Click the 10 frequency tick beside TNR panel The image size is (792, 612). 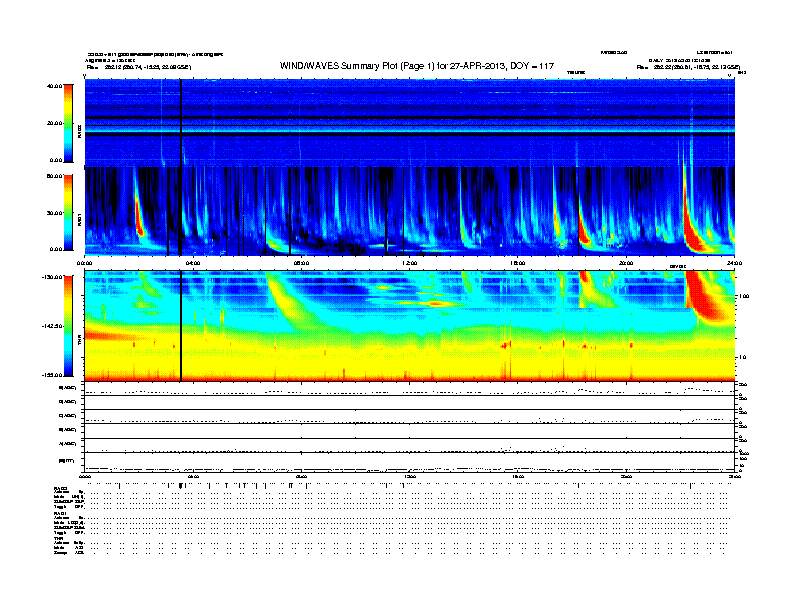[742, 357]
